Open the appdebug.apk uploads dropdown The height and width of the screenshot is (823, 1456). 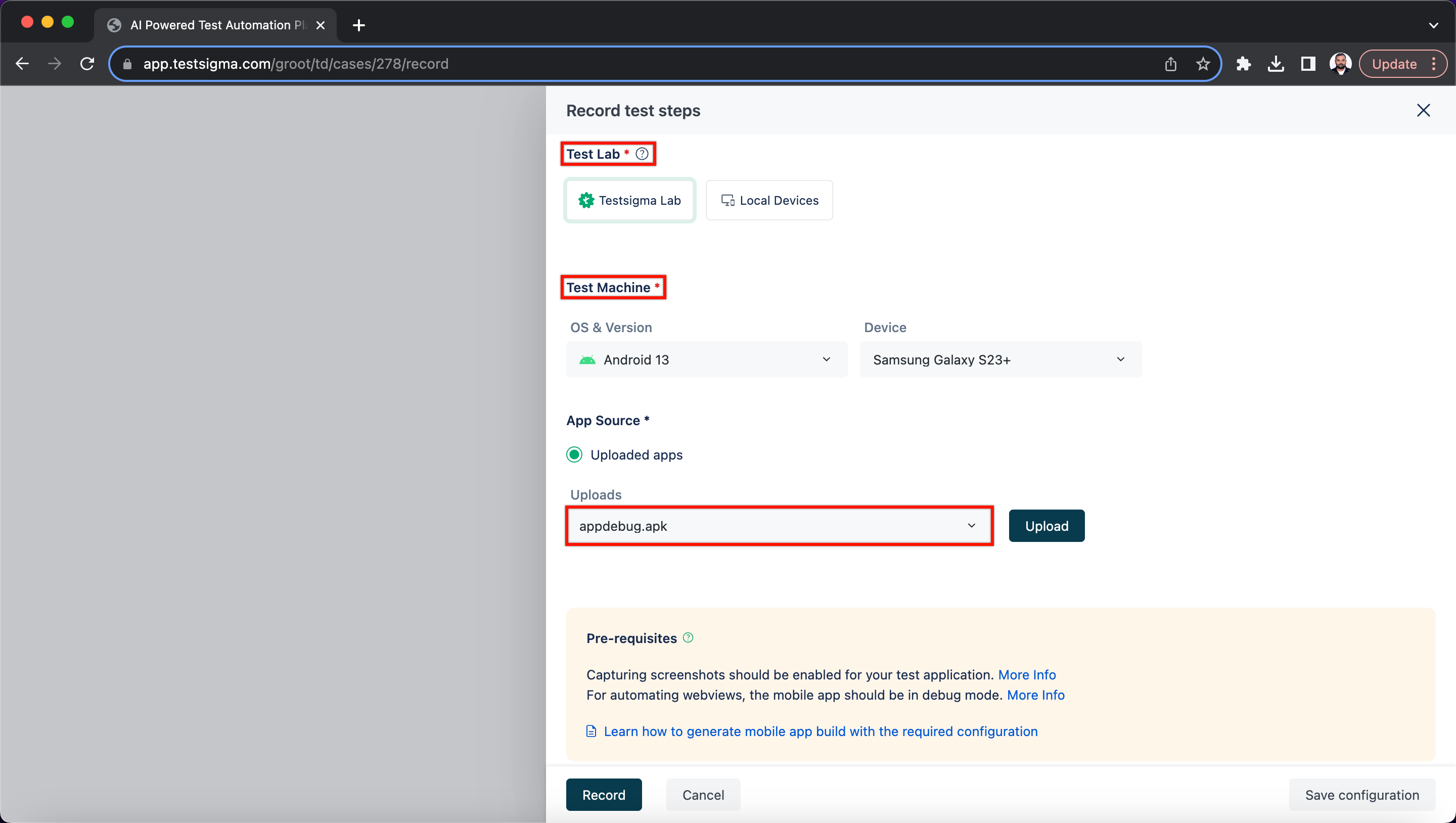pyautogui.click(x=779, y=526)
